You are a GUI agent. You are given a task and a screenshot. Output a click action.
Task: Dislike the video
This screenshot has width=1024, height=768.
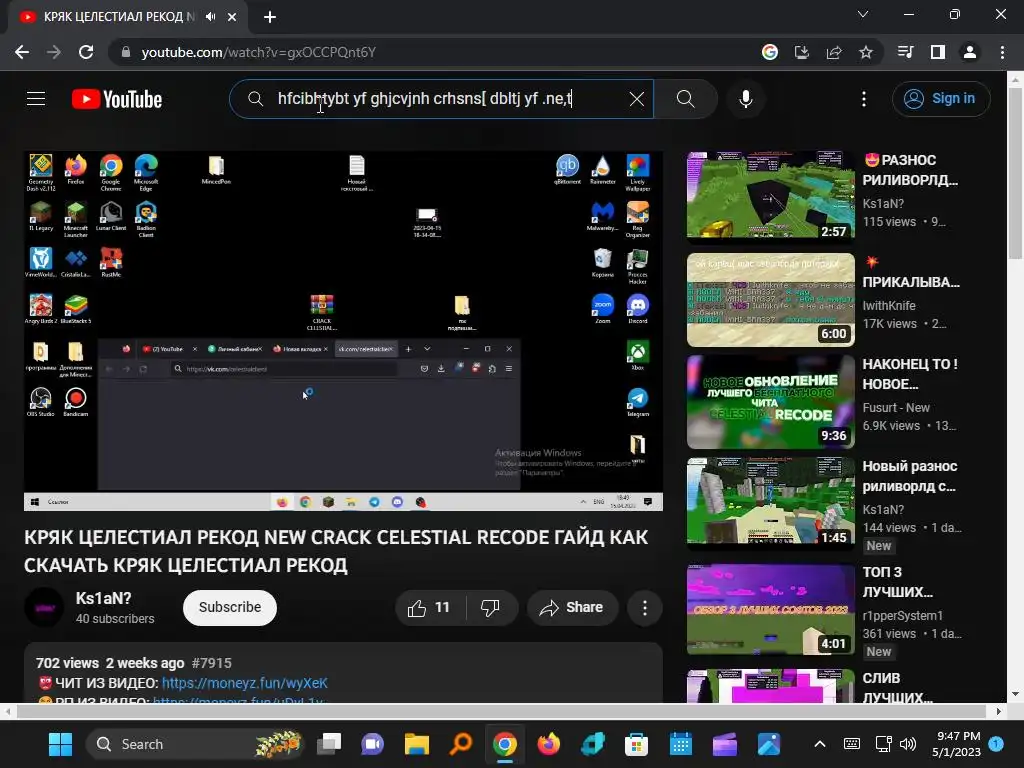pyautogui.click(x=490, y=607)
